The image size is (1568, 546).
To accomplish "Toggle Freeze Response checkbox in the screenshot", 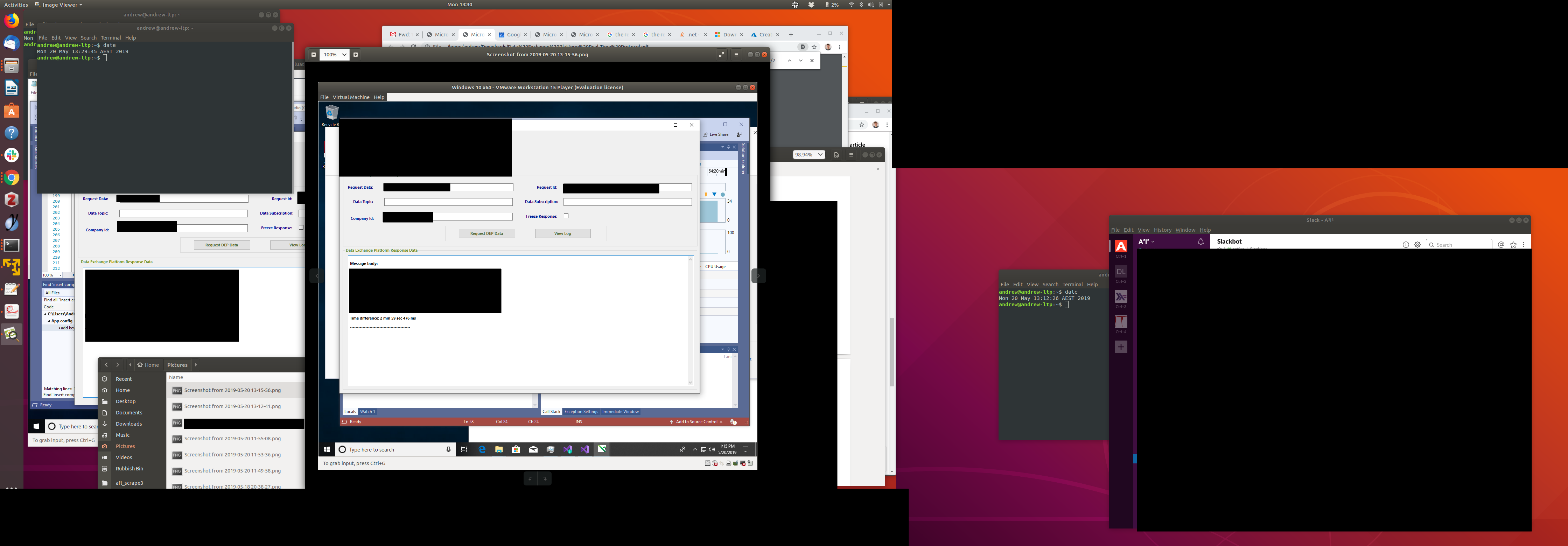I will pos(566,216).
